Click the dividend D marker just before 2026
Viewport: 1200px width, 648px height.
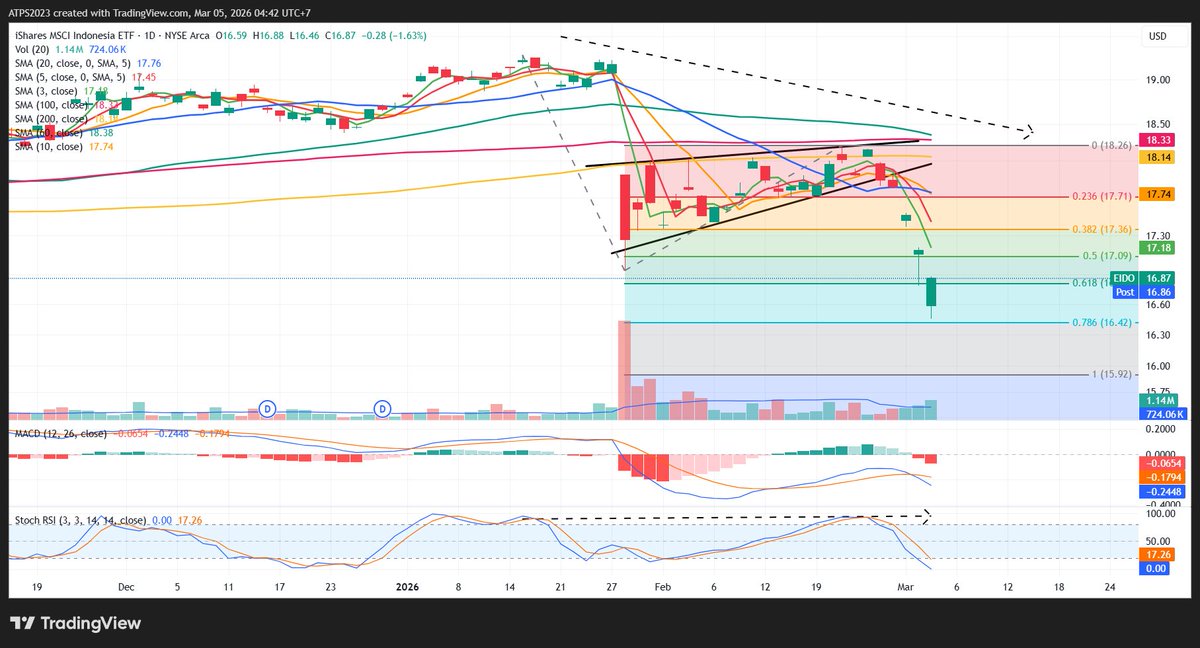click(382, 408)
